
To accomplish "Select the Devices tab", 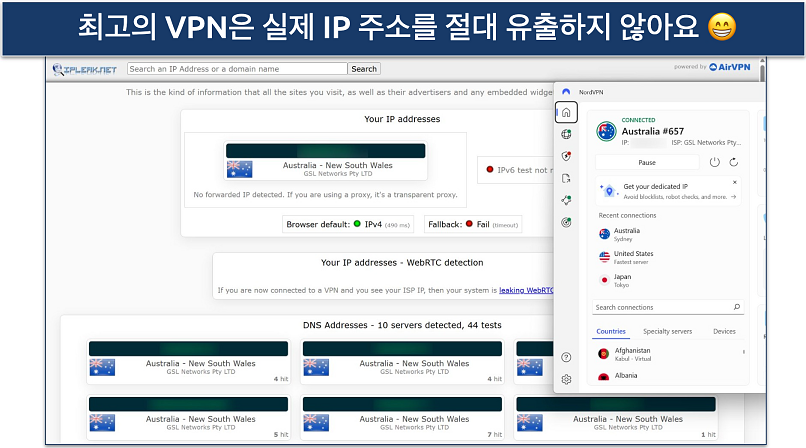I will click(x=724, y=331).
